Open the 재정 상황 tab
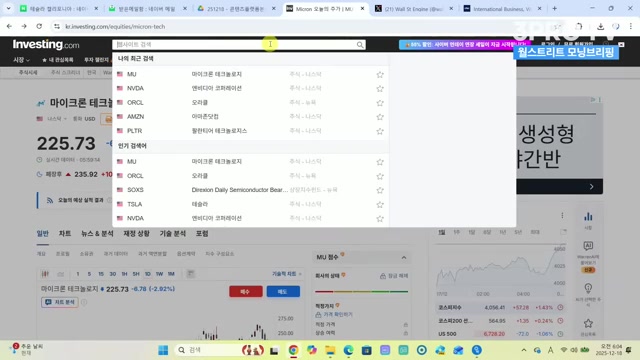640x360 pixels. (136, 233)
